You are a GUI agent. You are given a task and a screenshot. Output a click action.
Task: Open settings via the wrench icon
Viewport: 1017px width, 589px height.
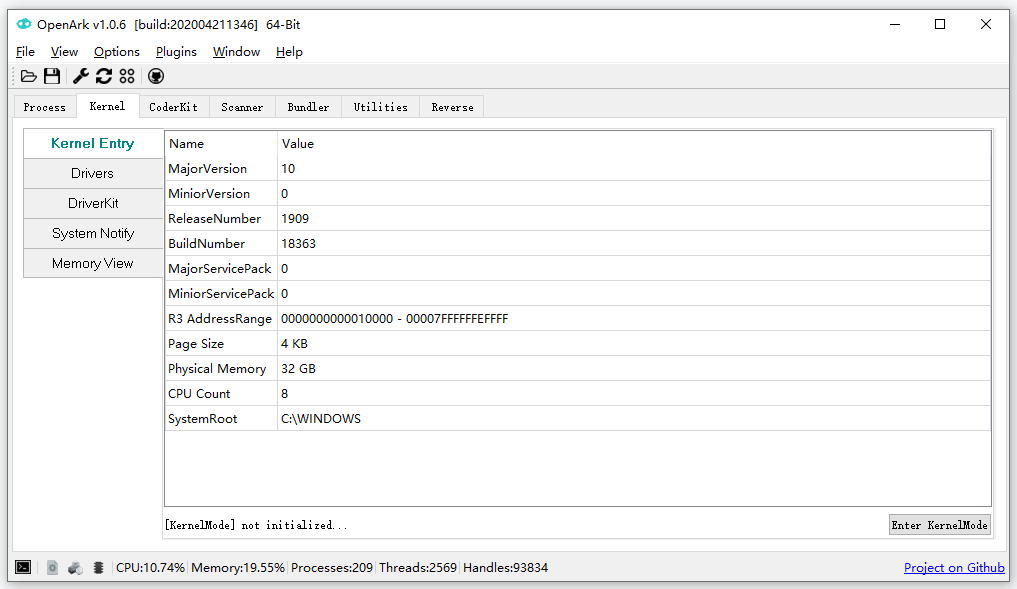click(x=80, y=77)
